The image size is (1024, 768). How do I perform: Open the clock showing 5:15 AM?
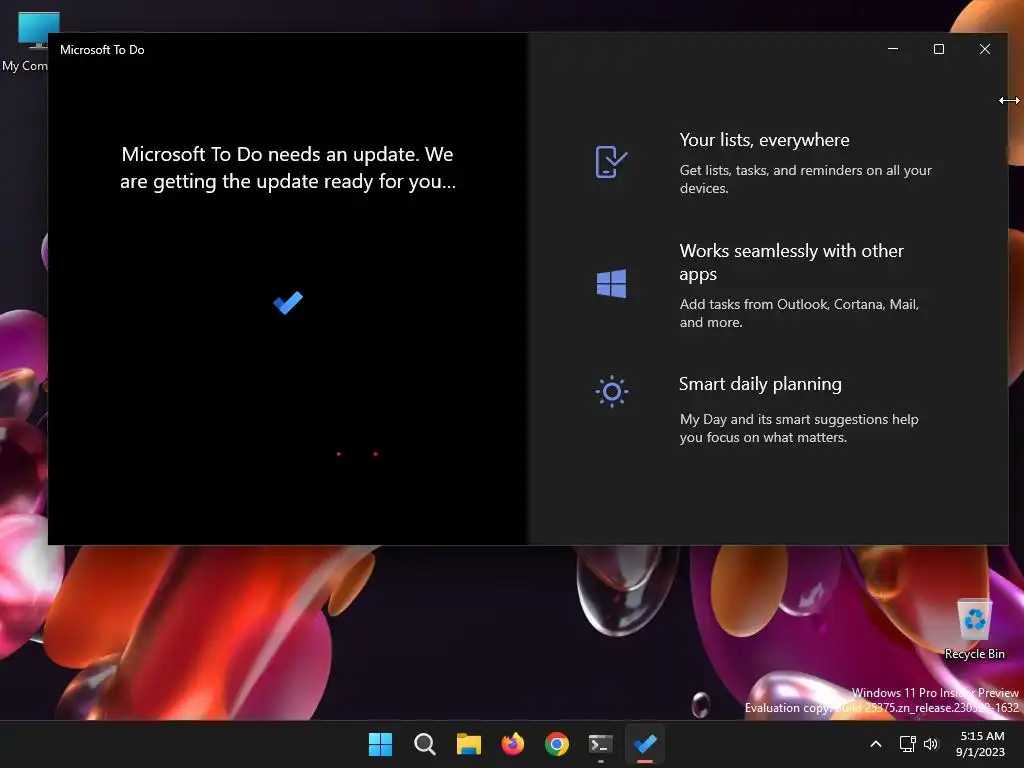tap(980, 744)
